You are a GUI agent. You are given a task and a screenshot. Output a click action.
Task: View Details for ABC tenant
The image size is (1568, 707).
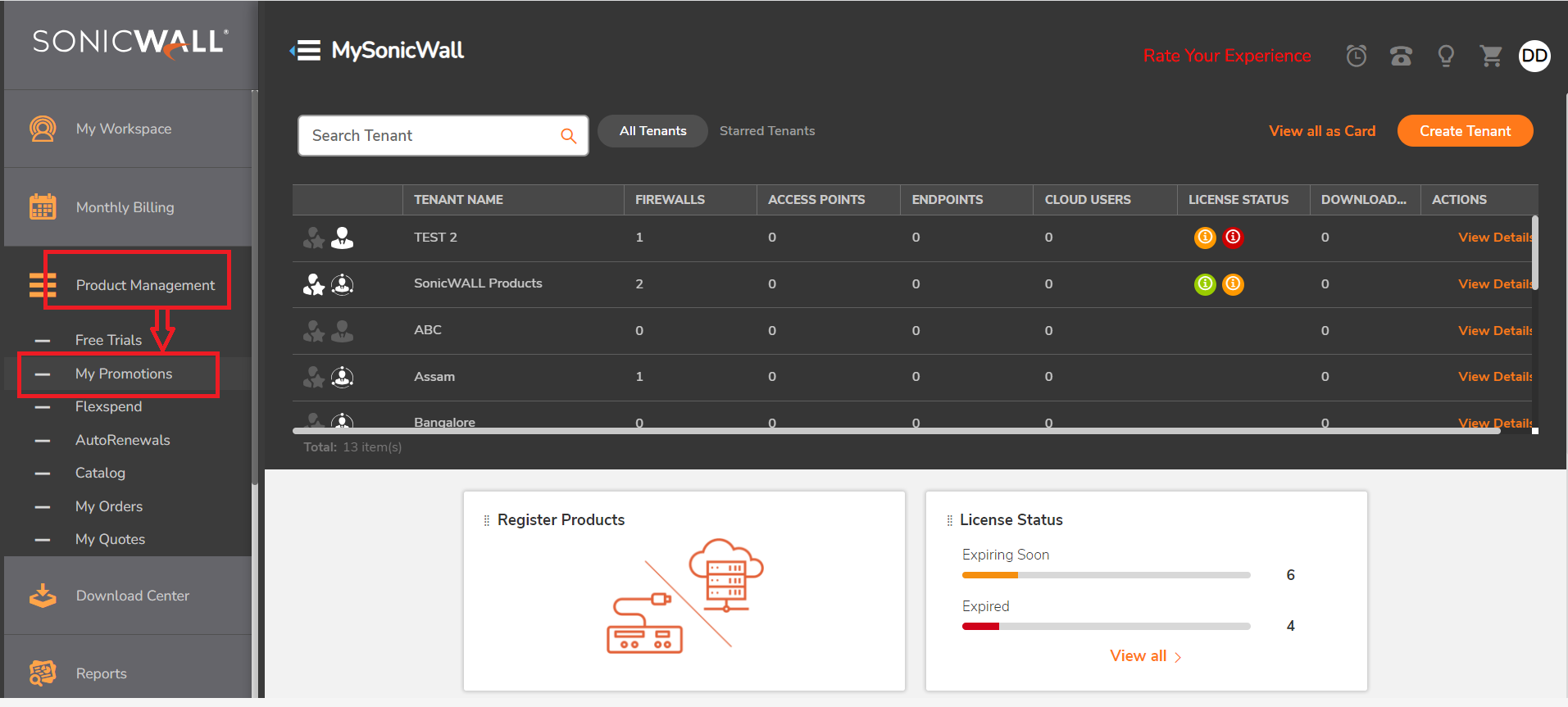pyautogui.click(x=1495, y=331)
